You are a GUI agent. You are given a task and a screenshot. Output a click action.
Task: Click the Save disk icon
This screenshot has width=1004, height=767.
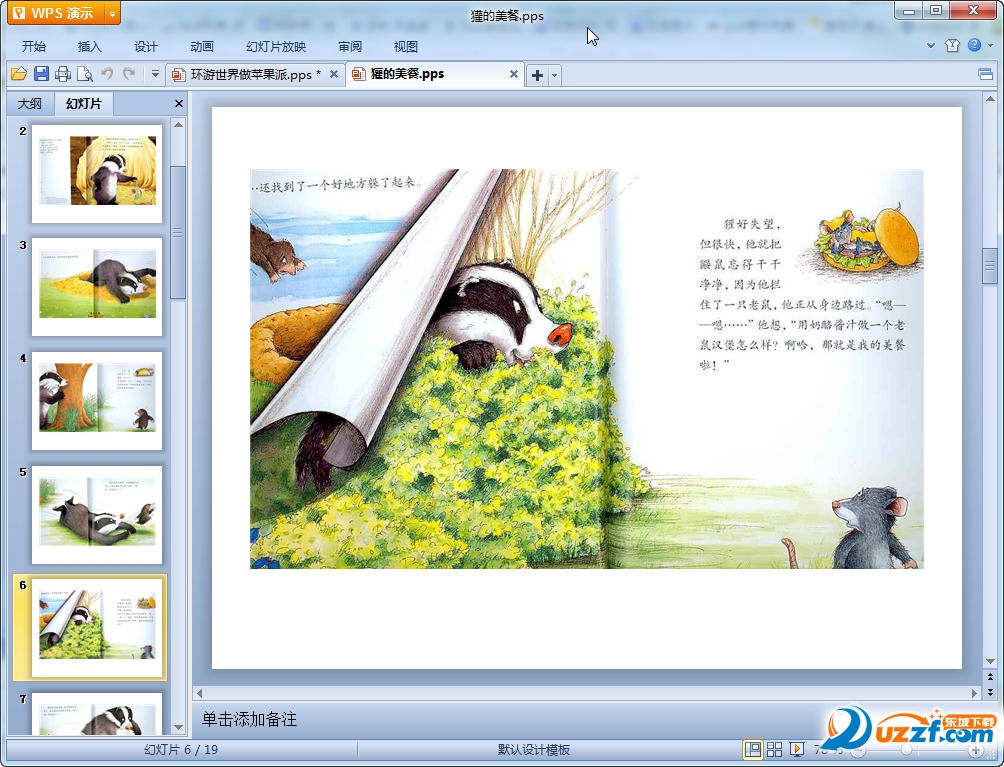[x=41, y=74]
